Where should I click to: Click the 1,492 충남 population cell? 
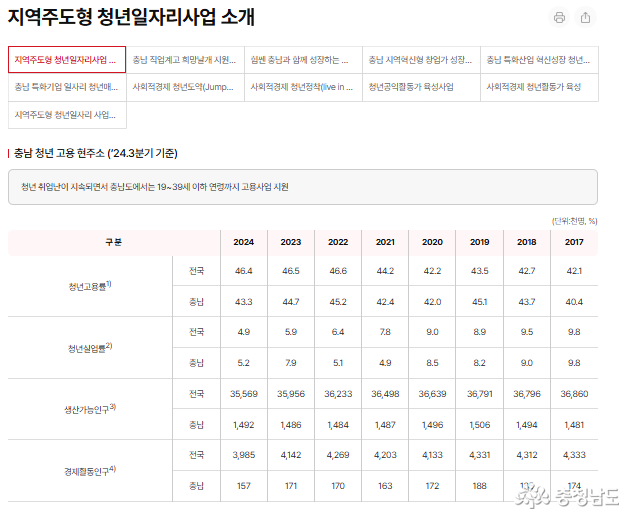(244, 425)
